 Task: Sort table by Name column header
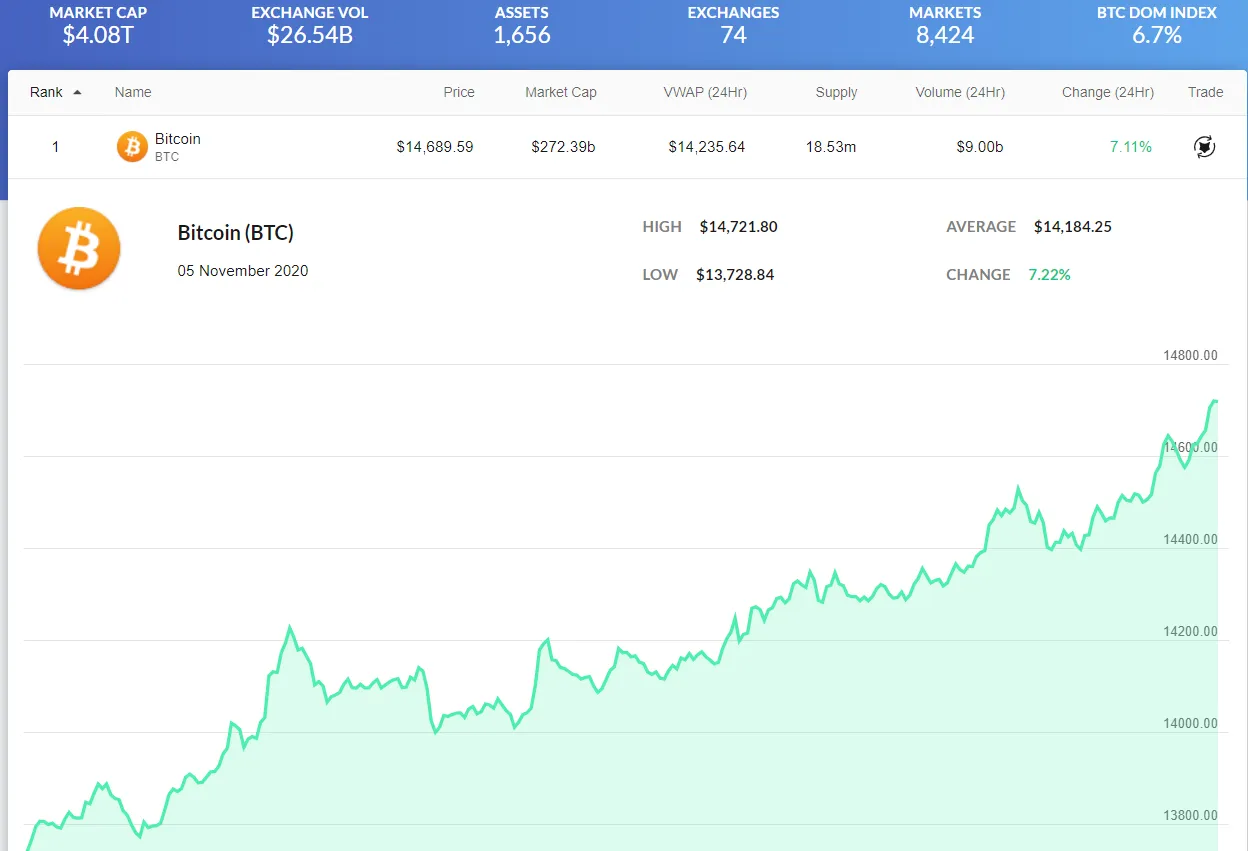(x=133, y=92)
